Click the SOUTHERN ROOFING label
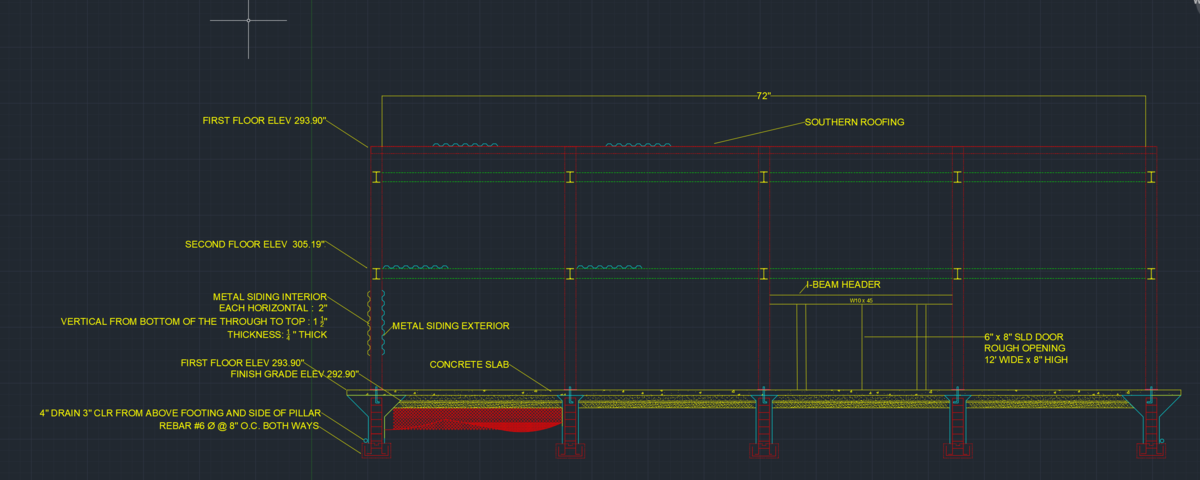Image resolution: width=1200 pixels, height=480 pixels. (854, 122)
